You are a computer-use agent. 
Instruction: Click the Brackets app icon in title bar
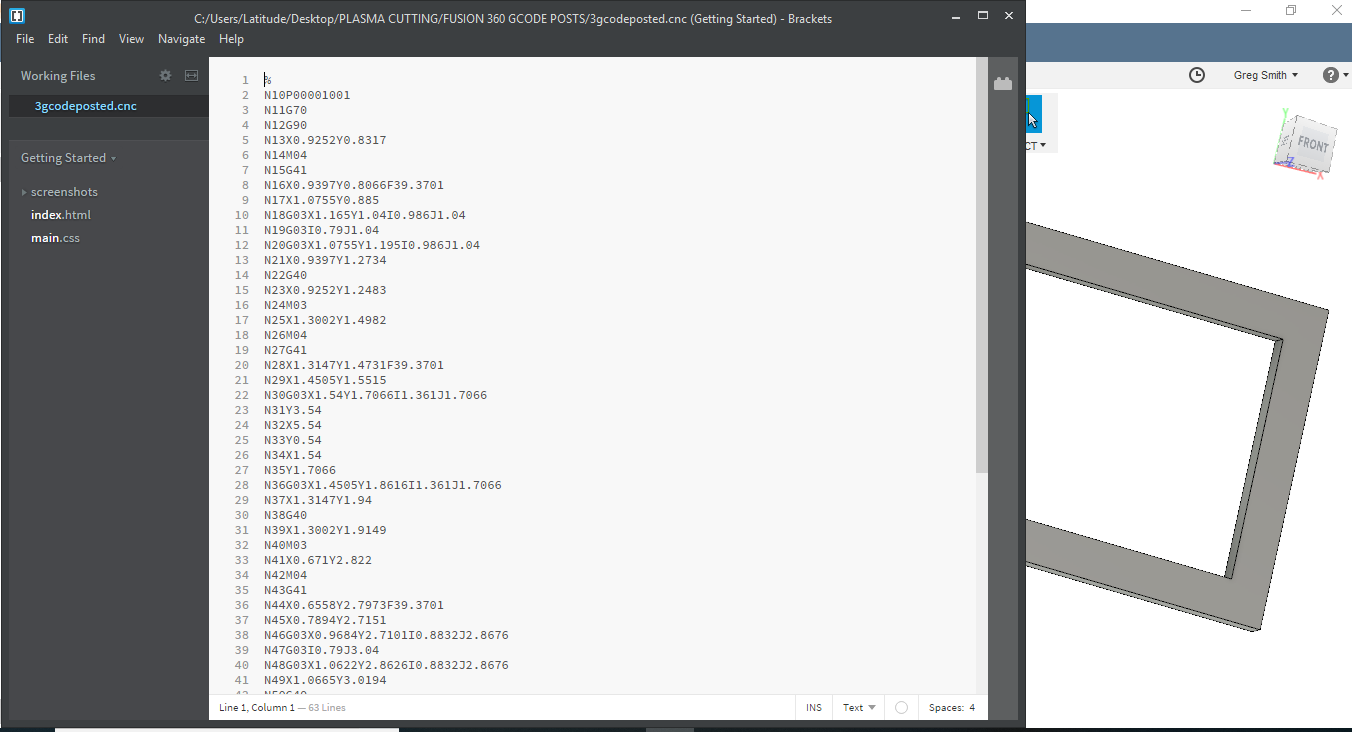pos(17,17)
